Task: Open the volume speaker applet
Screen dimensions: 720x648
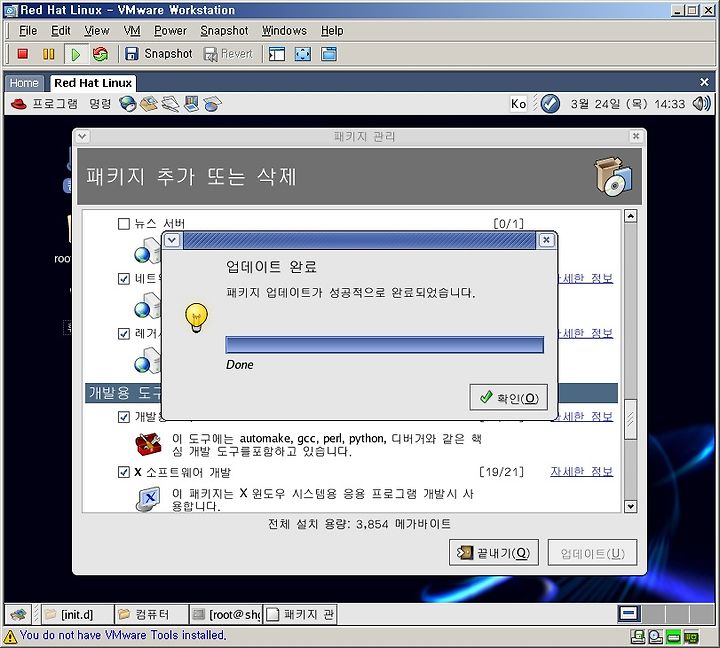Action: [701, 104]
